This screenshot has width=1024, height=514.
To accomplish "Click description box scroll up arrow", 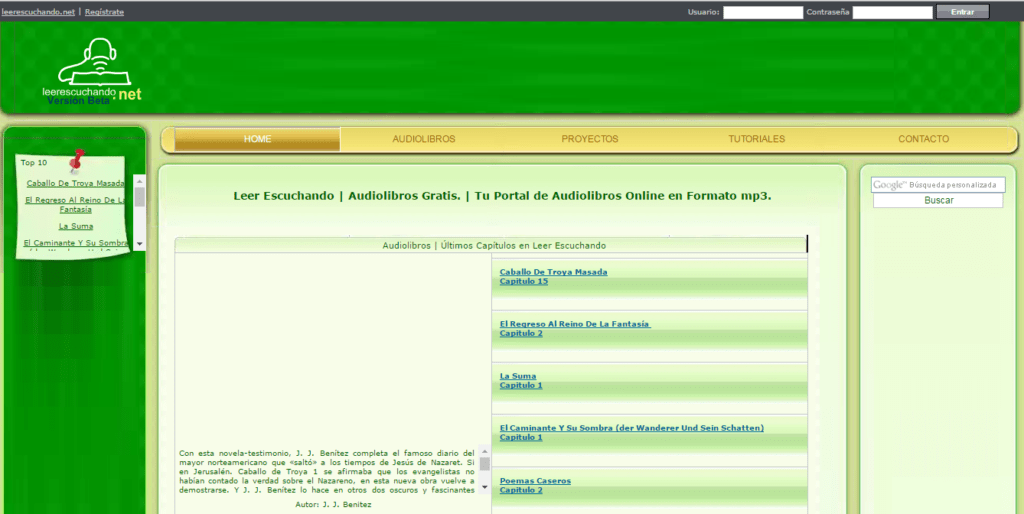I will tap(485, 451).
